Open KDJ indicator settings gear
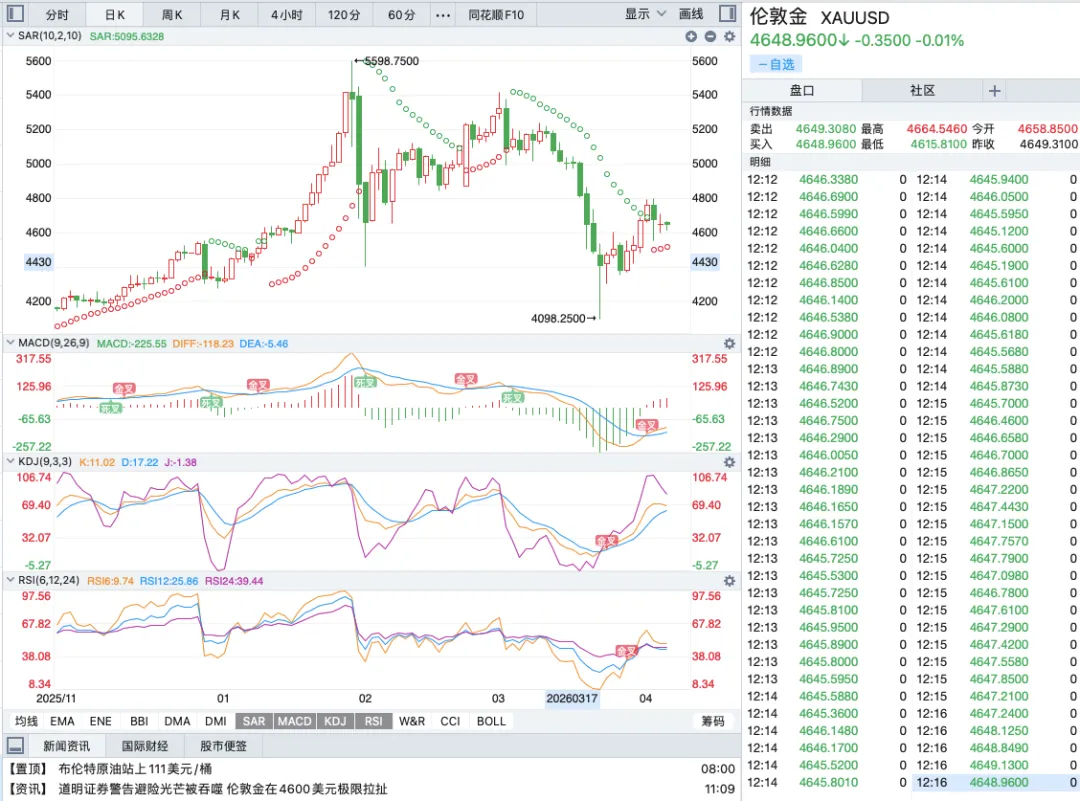Screen dimensions: 1080x801 [729, 462]
